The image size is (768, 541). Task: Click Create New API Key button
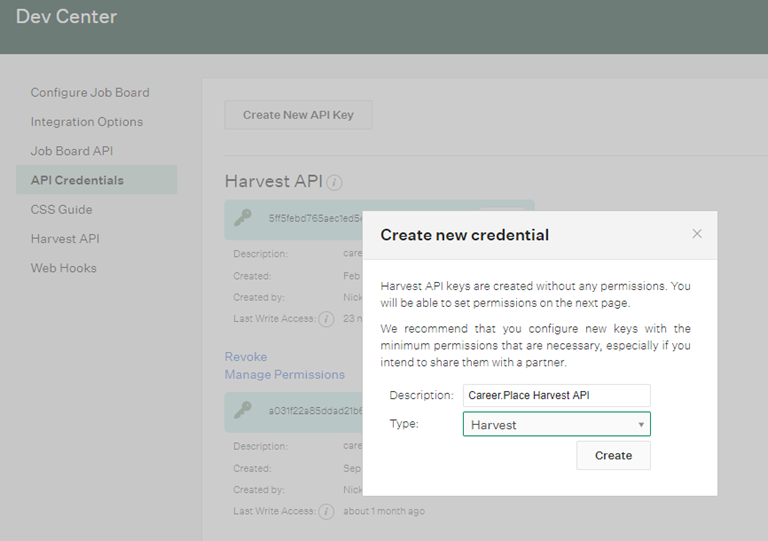pyautogui.click(x=298, y=115)
